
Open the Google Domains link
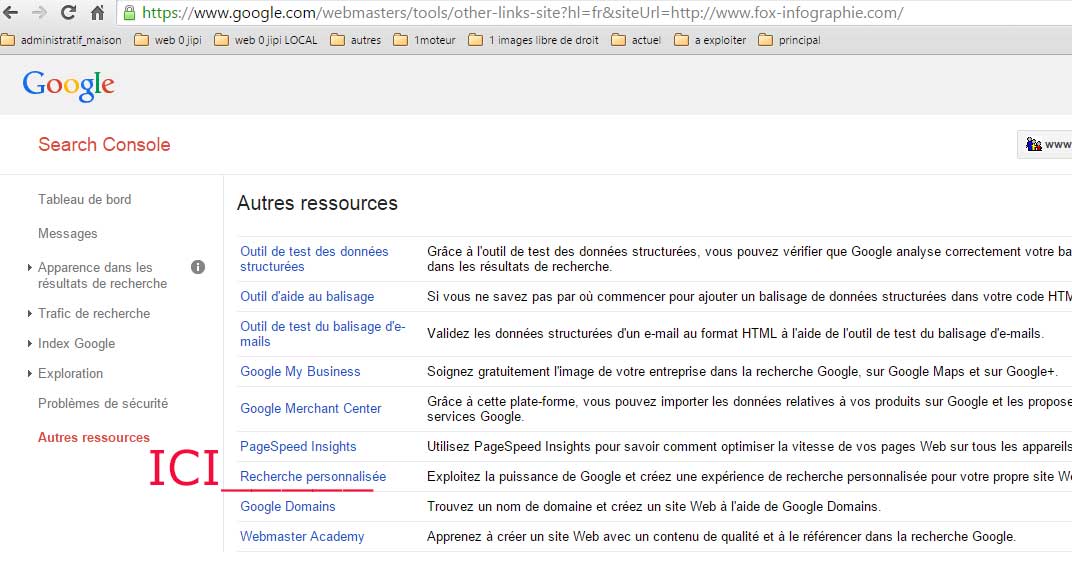click(x=288, y=507)
